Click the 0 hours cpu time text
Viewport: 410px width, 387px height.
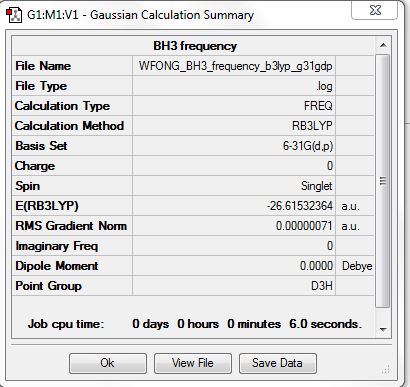pyautogui.click(x=198, y=324)
